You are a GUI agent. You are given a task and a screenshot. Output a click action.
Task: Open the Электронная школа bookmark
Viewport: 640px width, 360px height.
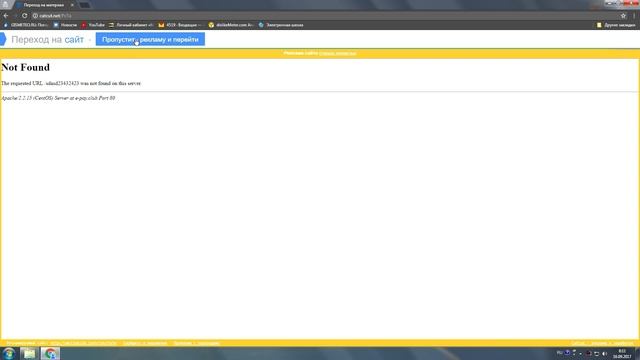click(281, 25)
